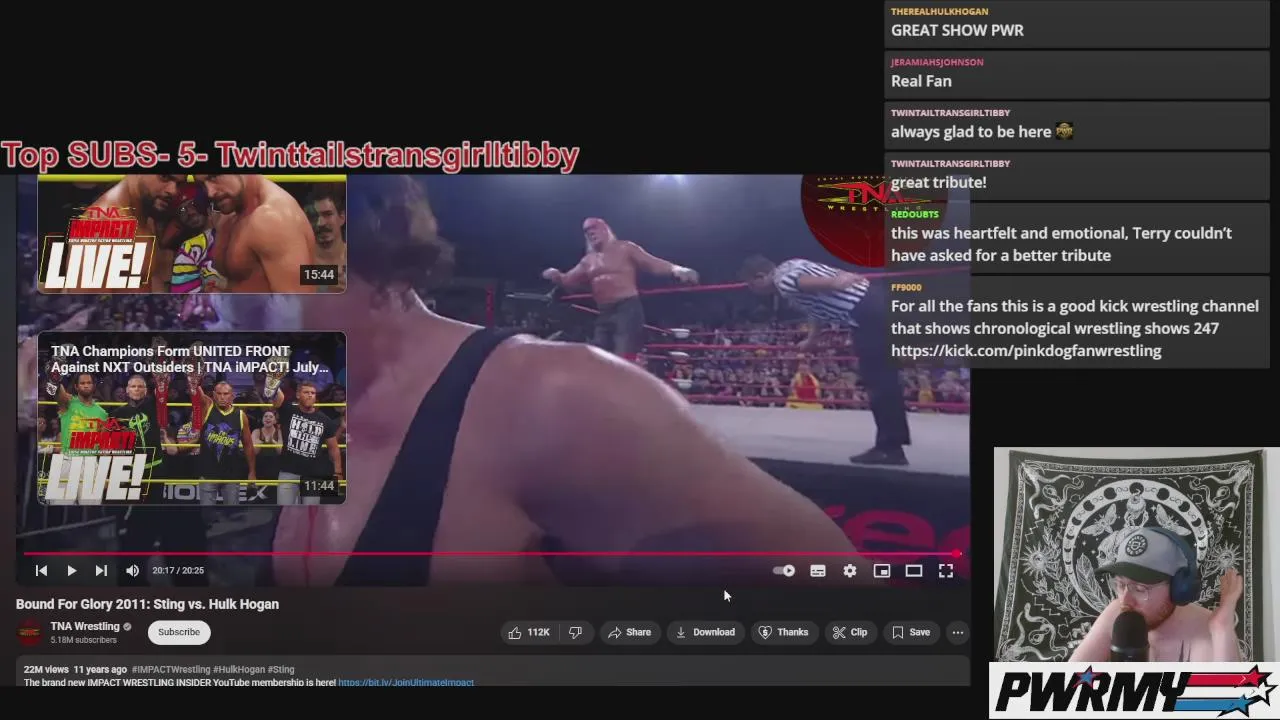Image resolution: width=1280 pixels, height=720 pixels.
Task: Subscribe to TNA Wrestling channel
Action: pos(179,632)
